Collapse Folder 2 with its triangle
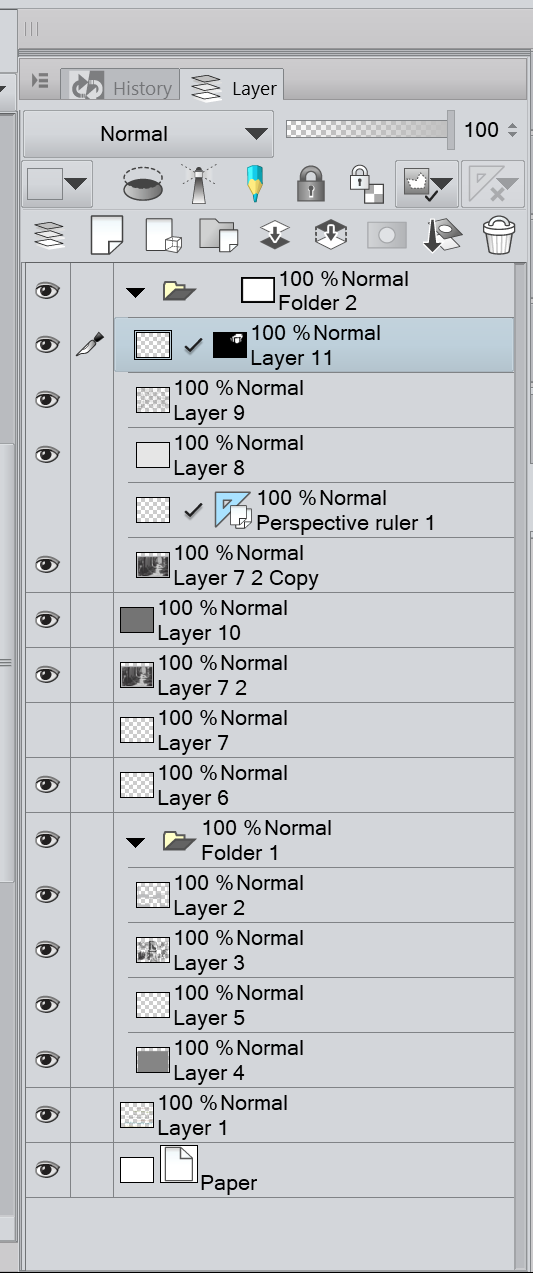Image resolution: width=533 pixels, height=1273 pixels. (x=137, y=292)
